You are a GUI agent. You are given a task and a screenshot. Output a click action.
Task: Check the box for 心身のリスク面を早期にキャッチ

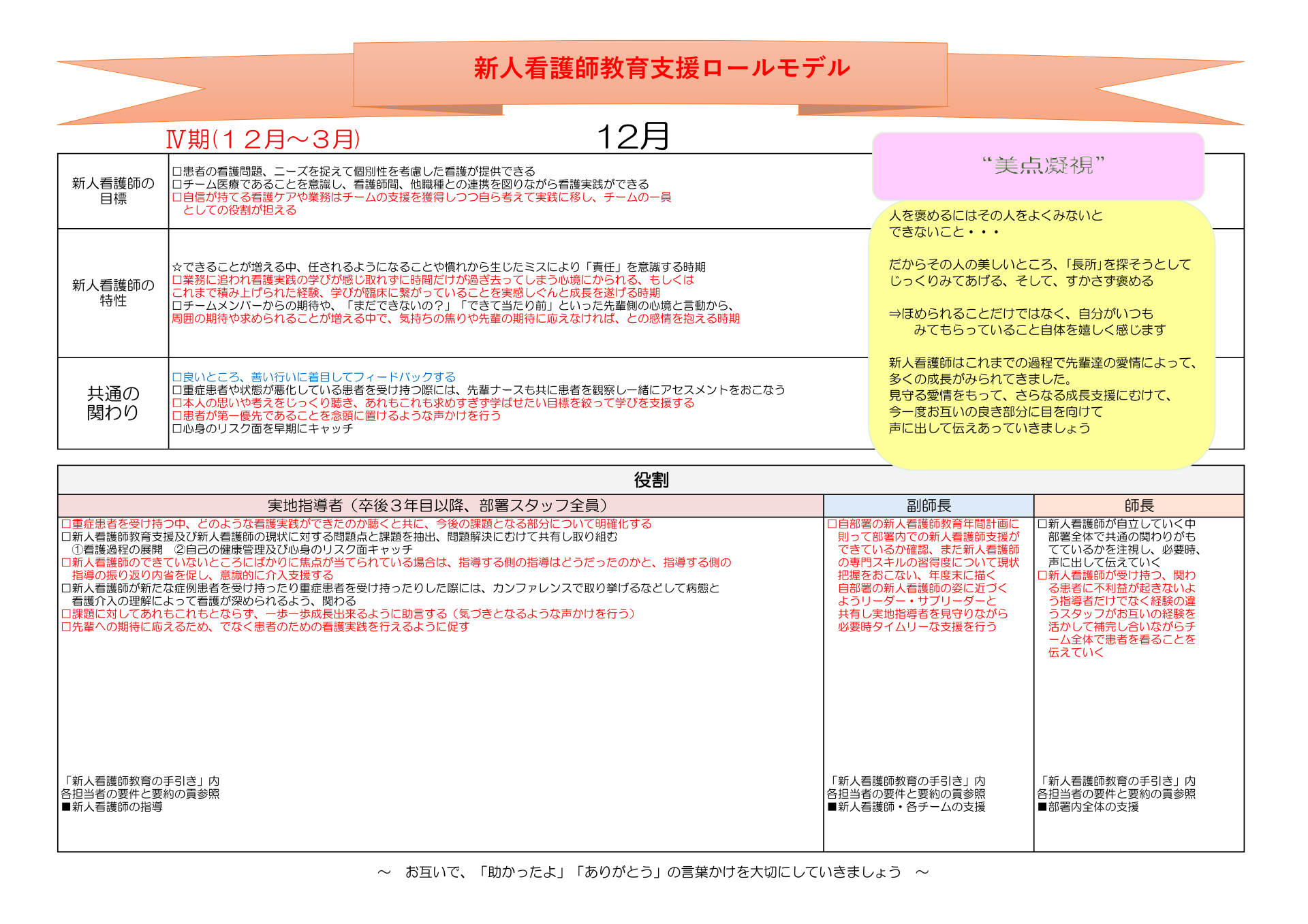click(177, 429)
